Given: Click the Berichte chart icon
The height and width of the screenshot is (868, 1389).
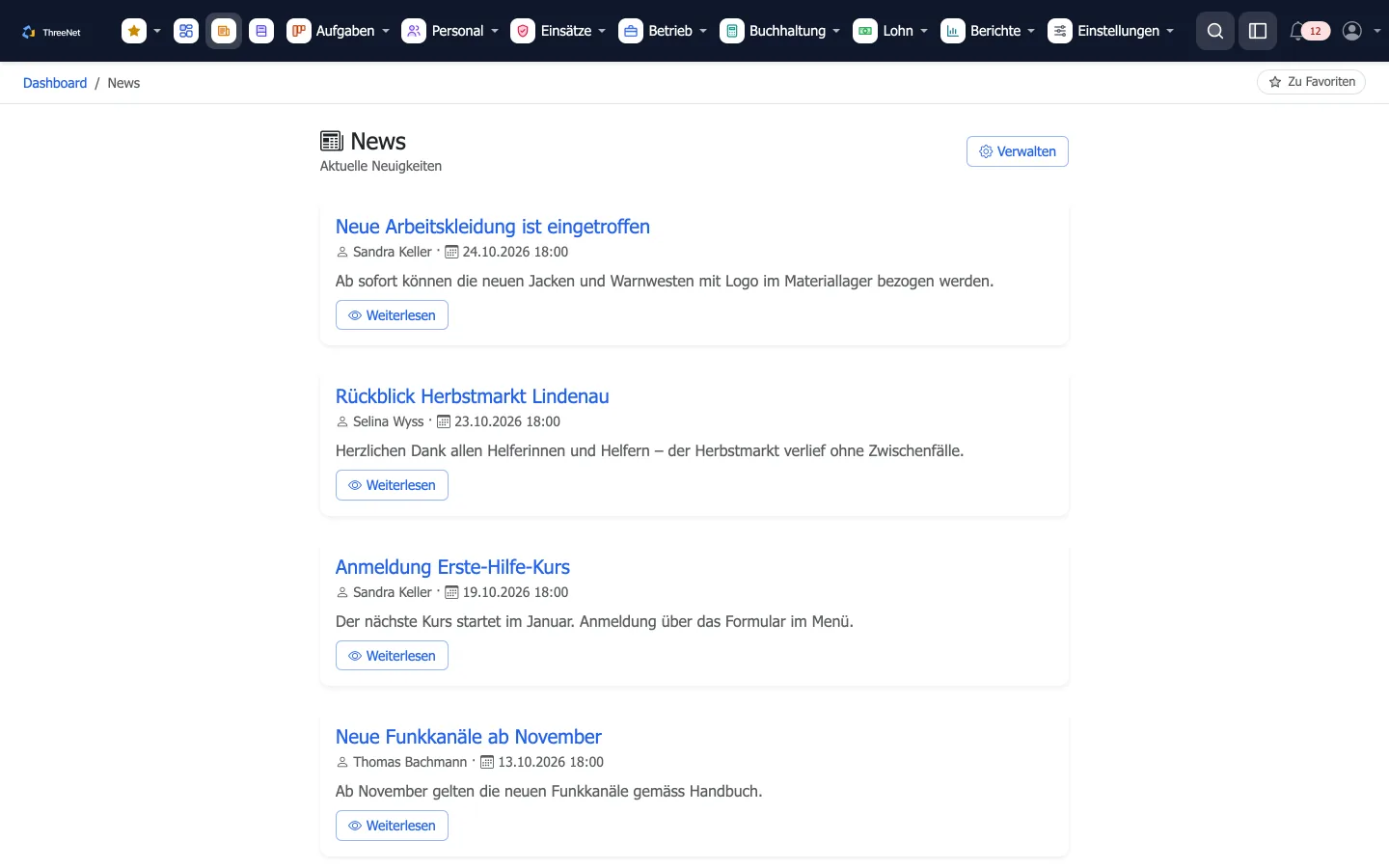Looking at the screenshot, I should coord(953,31).
